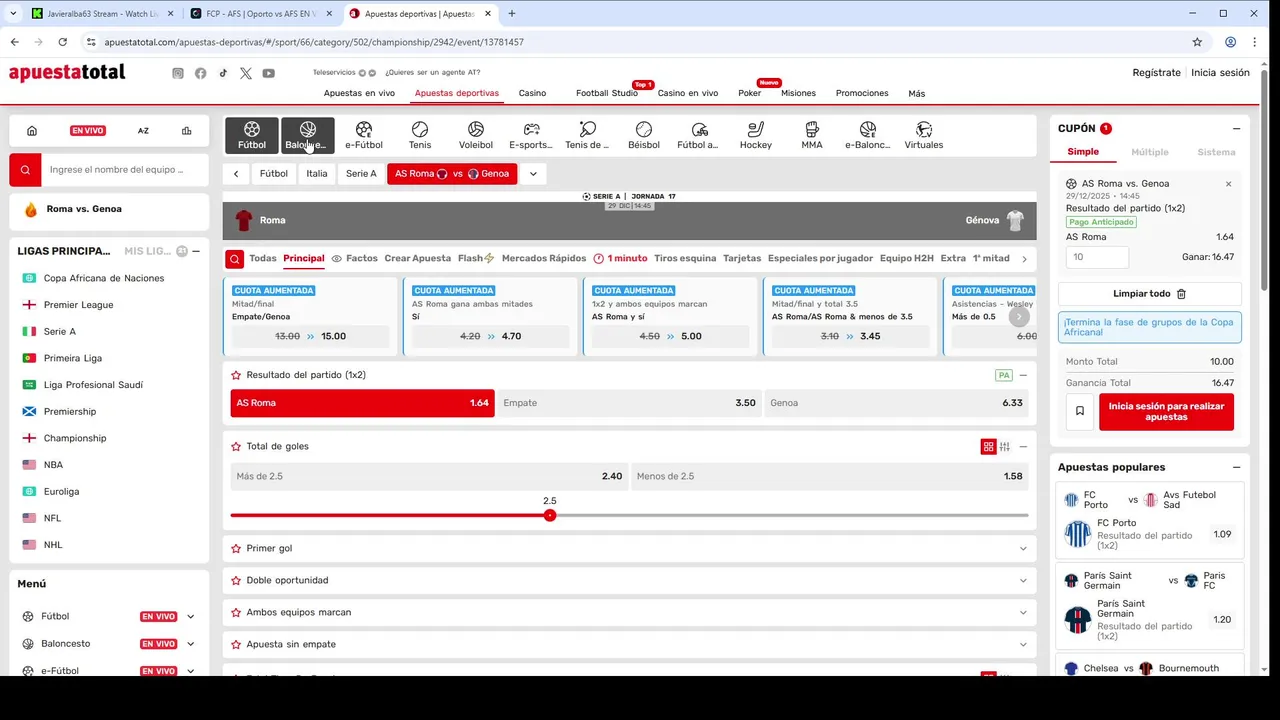Select the Fútbol sport icon
The width and height of the screenshot is (1280, 720).
point(252,135)
